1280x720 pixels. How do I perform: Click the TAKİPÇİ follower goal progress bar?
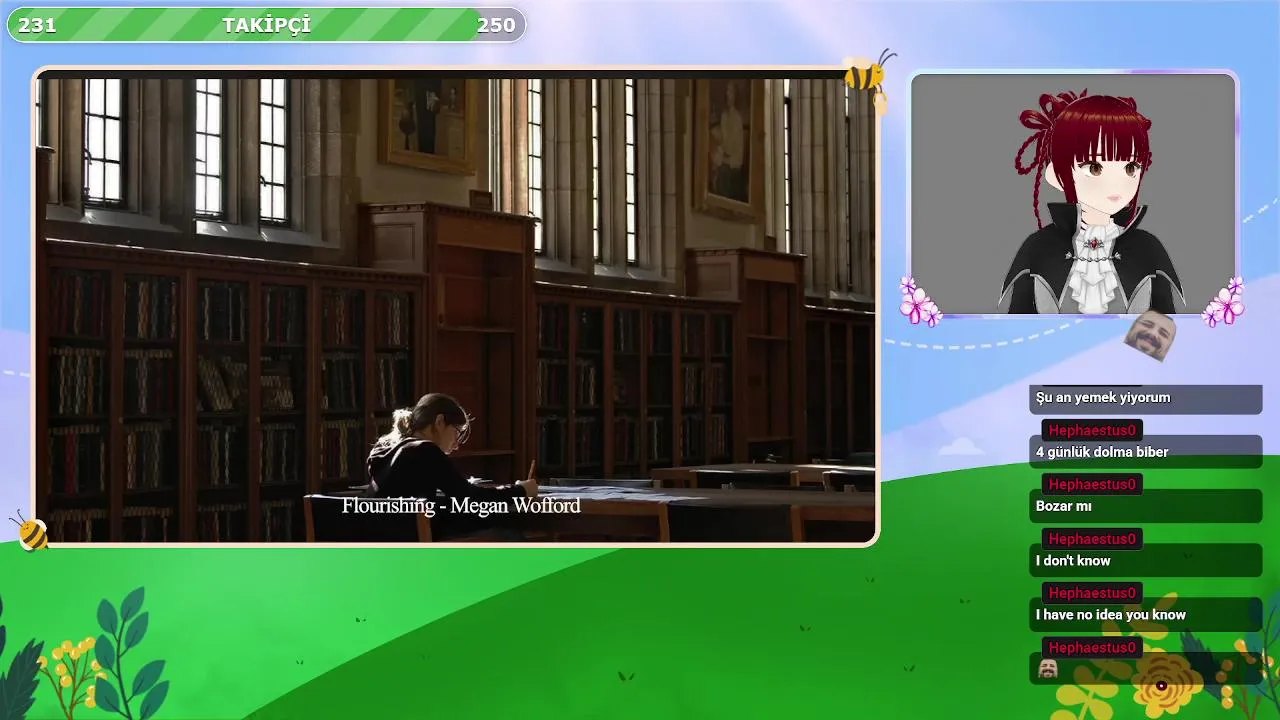point(266,25)
